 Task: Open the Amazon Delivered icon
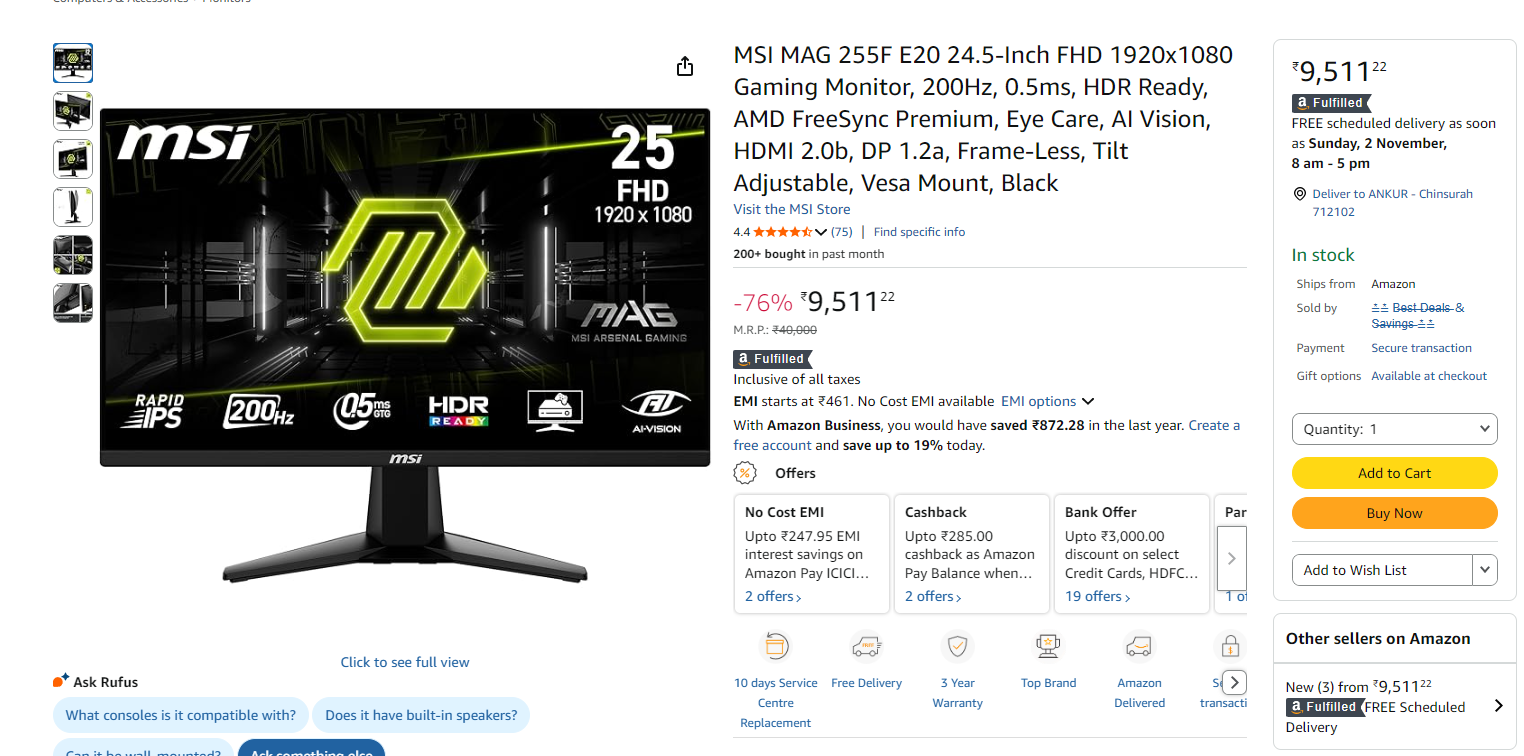tap(1139, 646)
